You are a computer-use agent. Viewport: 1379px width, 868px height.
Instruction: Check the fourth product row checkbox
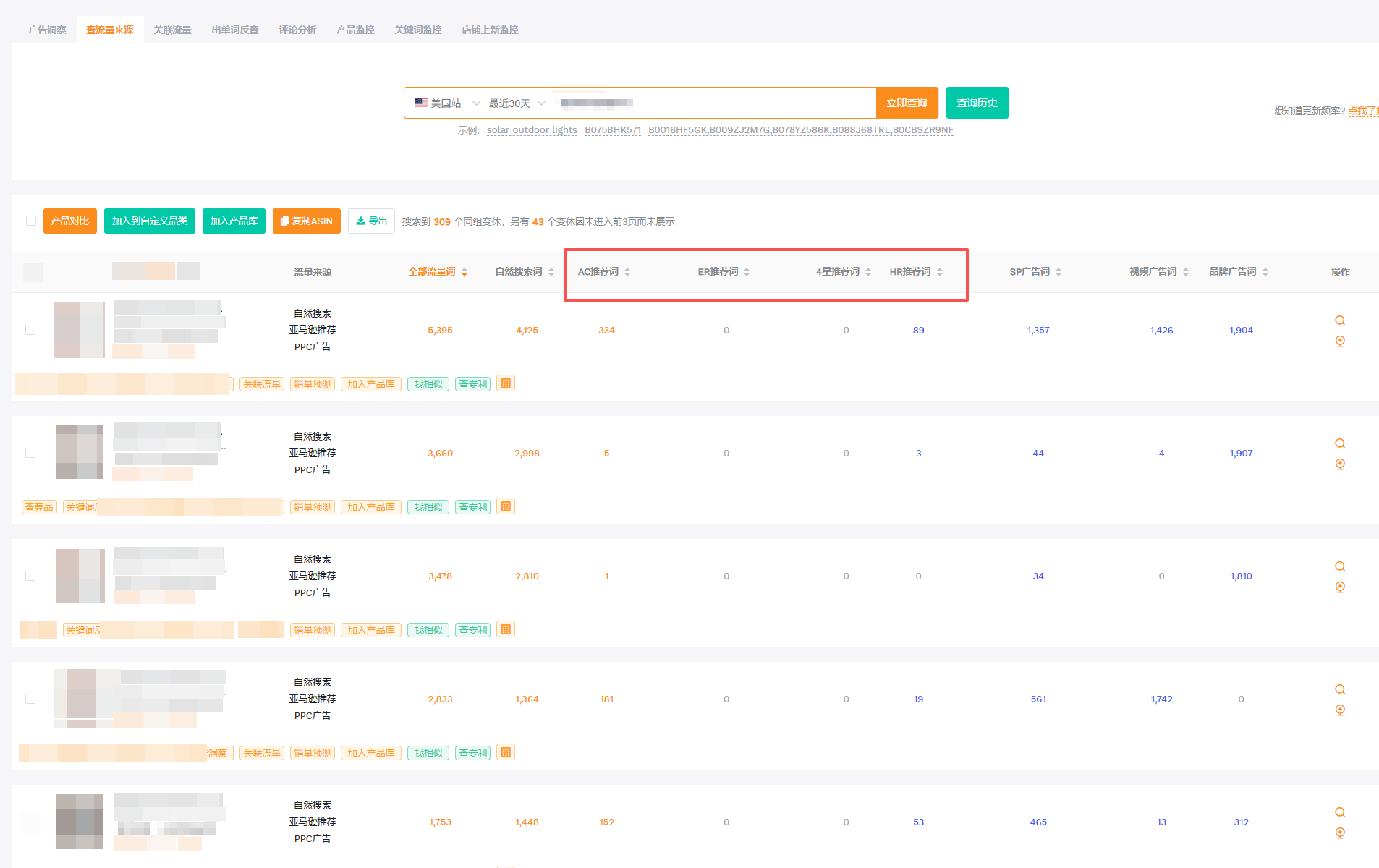click(x=30, y=699)
